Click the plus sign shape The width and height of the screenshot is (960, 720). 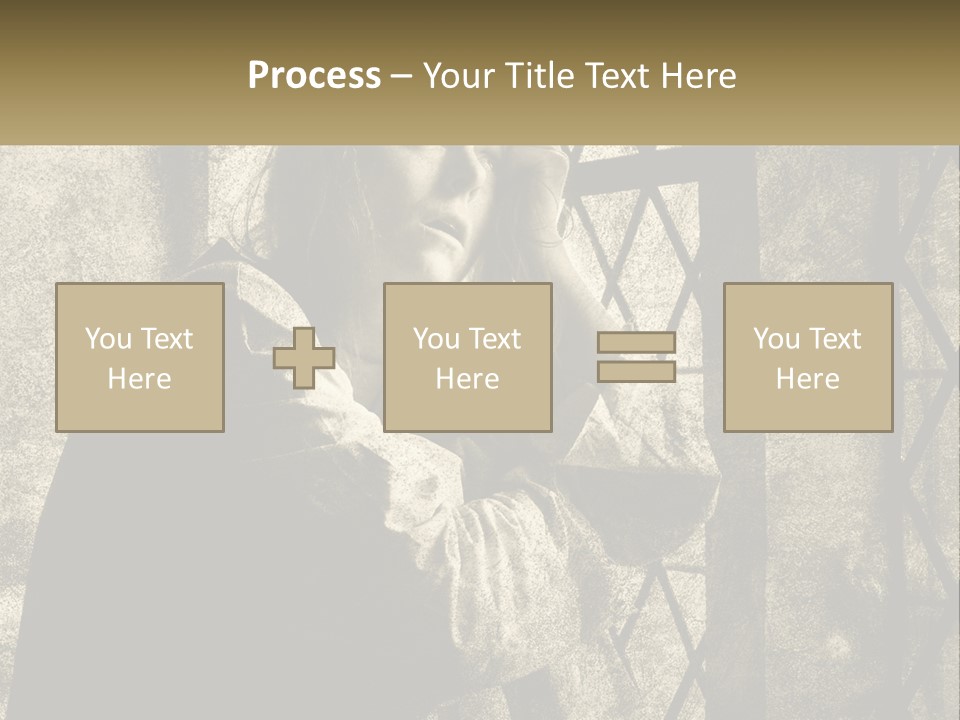coord(304,358)
